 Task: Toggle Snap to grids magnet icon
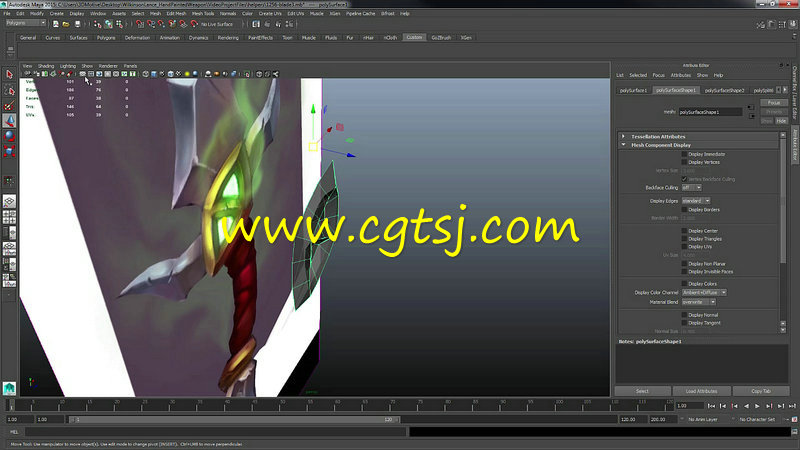tap(140, 24)
